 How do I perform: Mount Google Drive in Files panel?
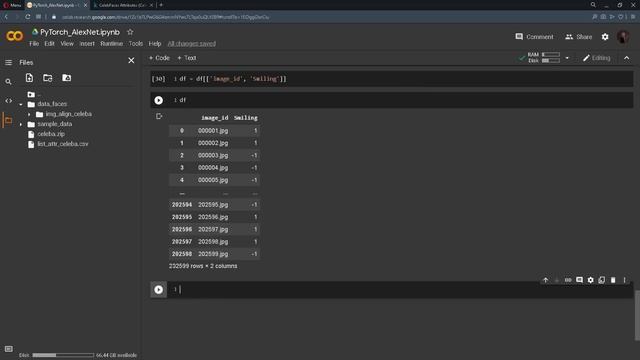tap(67, 78)
